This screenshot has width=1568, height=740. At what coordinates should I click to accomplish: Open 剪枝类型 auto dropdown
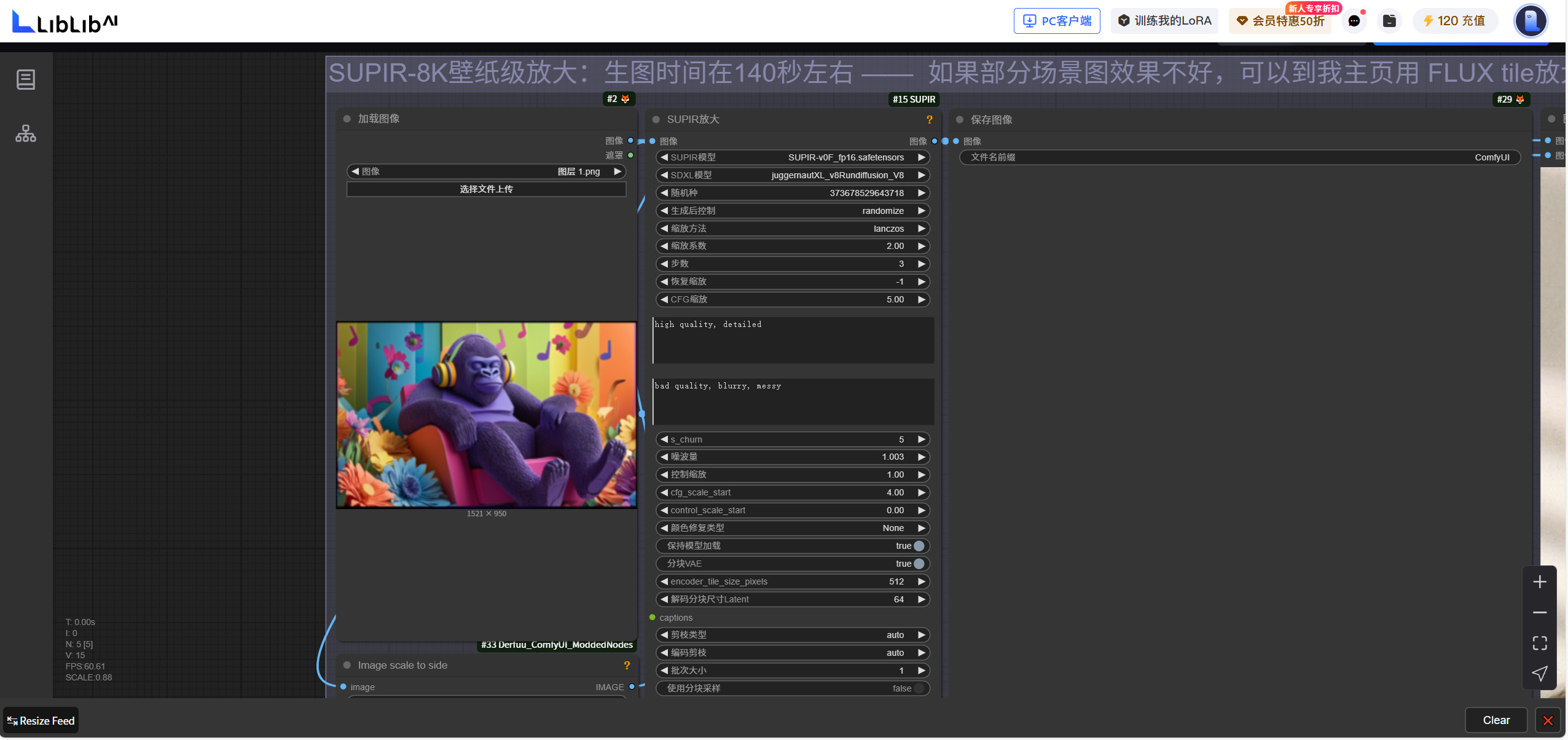(793, 635)
